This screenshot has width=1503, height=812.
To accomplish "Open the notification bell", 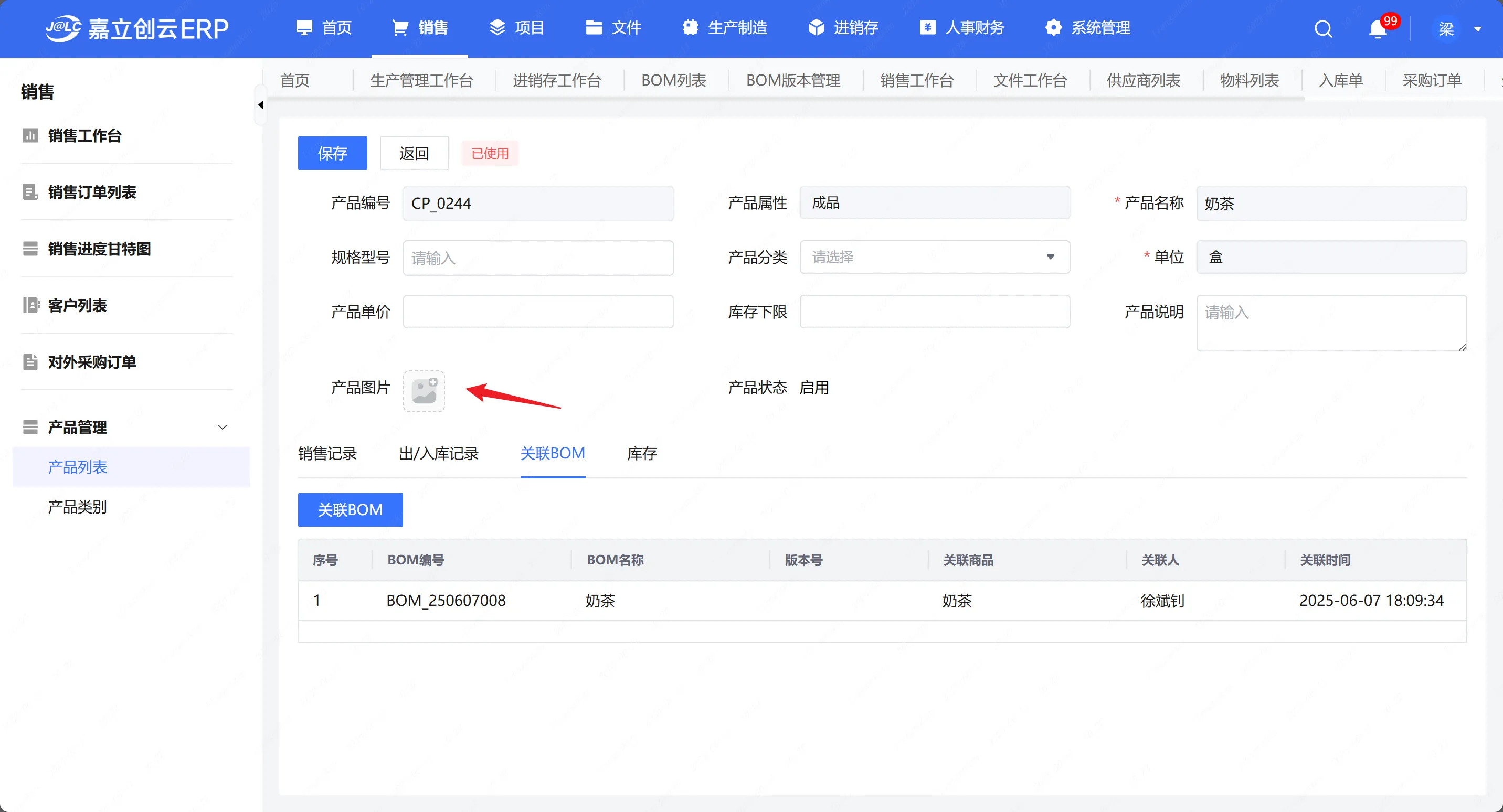I will click(x=1378, y=28).
